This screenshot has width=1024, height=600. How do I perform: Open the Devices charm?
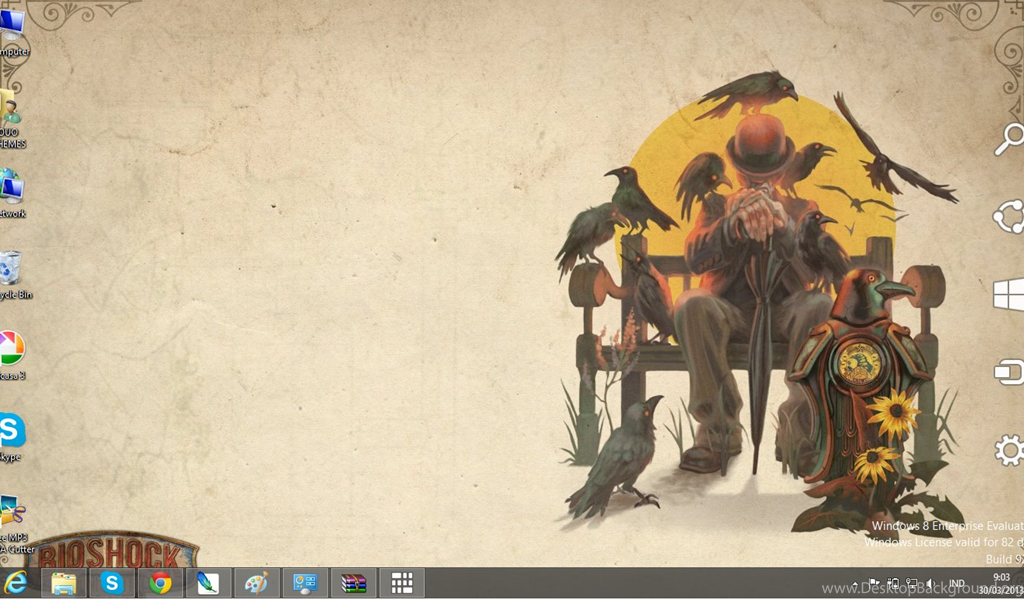pos(1009,372)
